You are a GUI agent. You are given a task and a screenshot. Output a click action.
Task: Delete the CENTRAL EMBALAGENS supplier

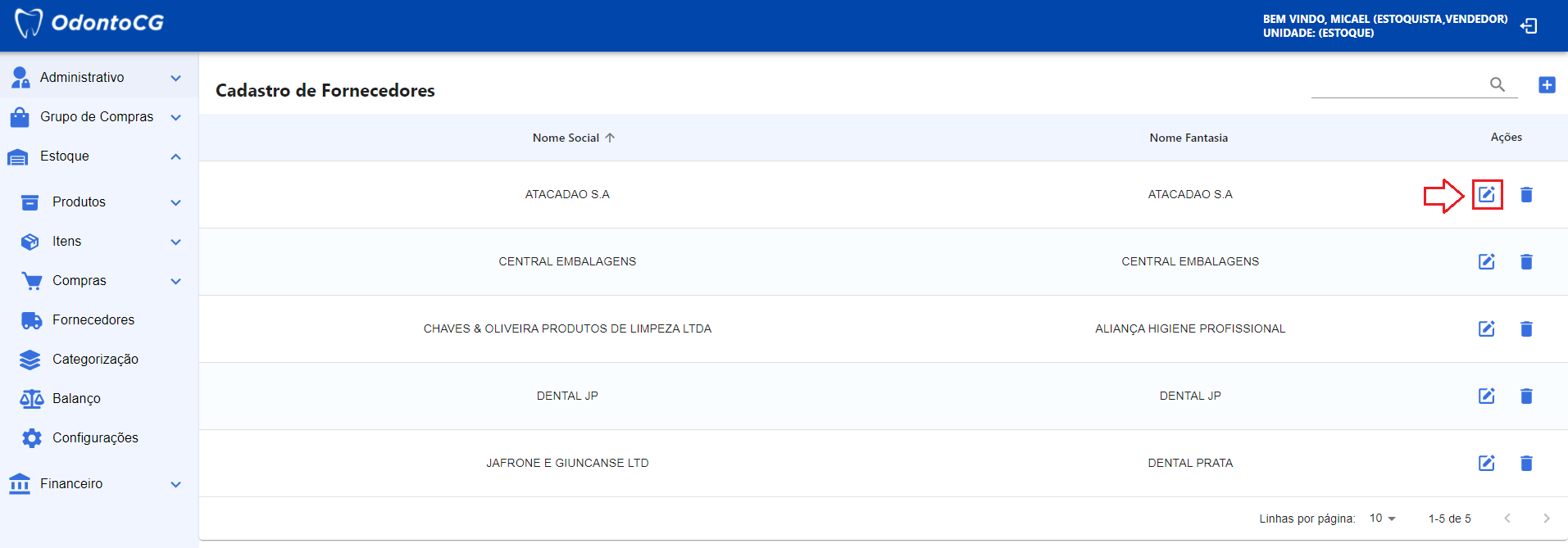[1525, 262]
